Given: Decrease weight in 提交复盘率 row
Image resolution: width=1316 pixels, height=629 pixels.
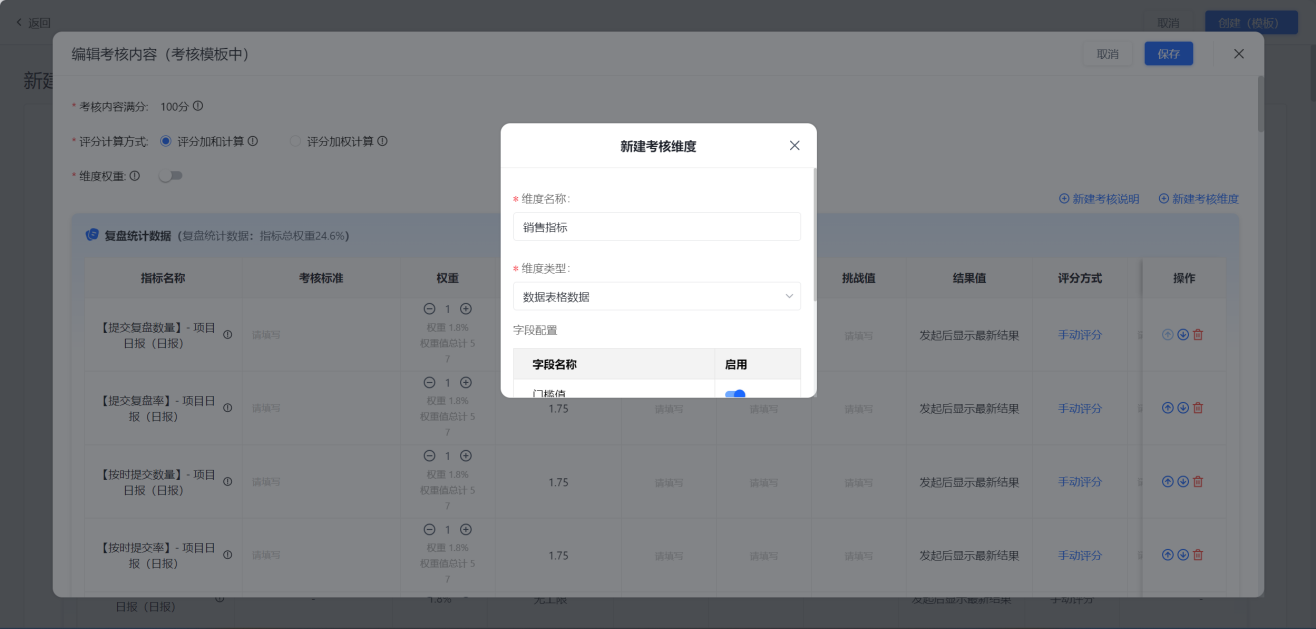Looking at the screenshot, I should (430, 382).
